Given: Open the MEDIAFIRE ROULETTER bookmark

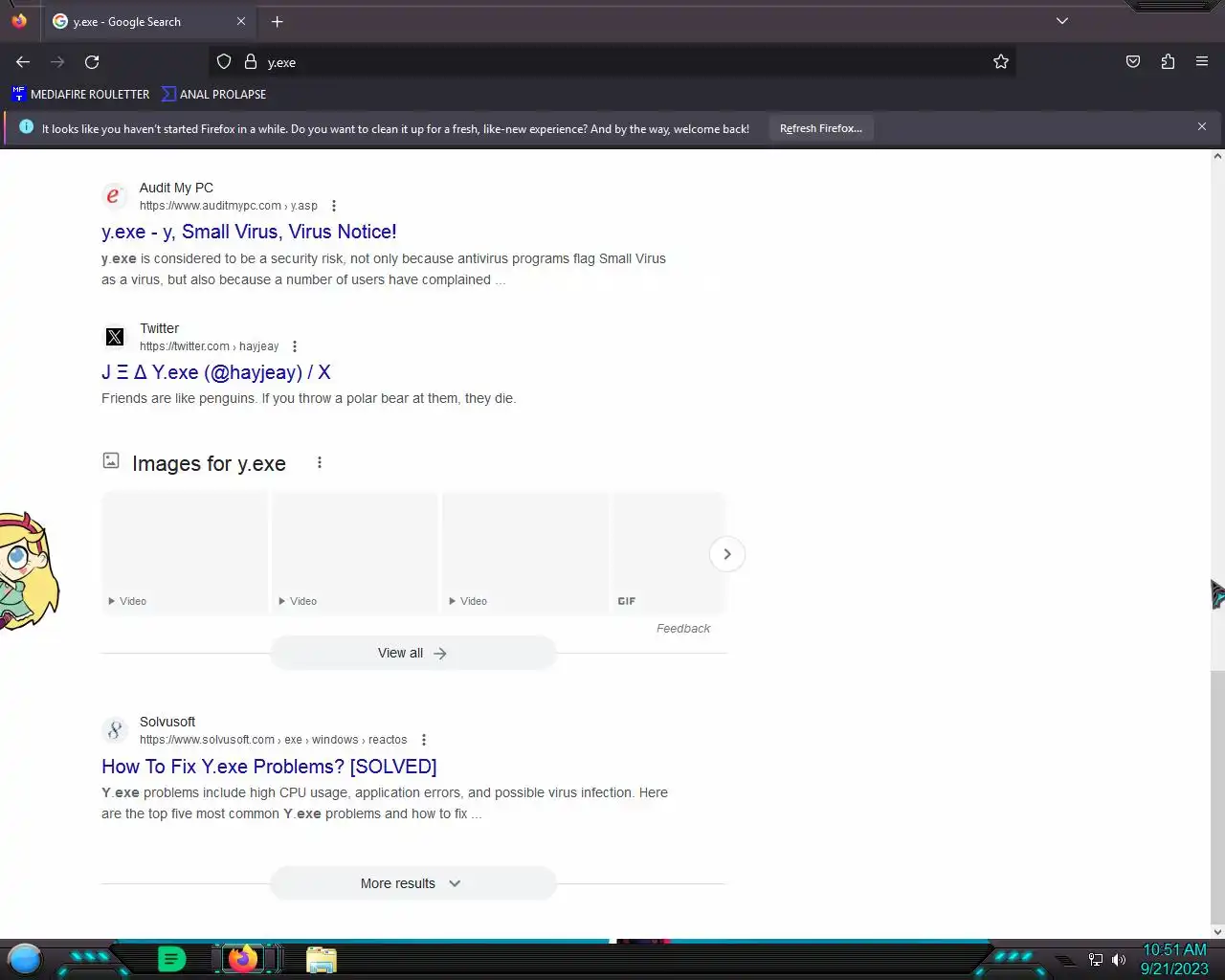Looking at the screenshot, I should 81,94.
